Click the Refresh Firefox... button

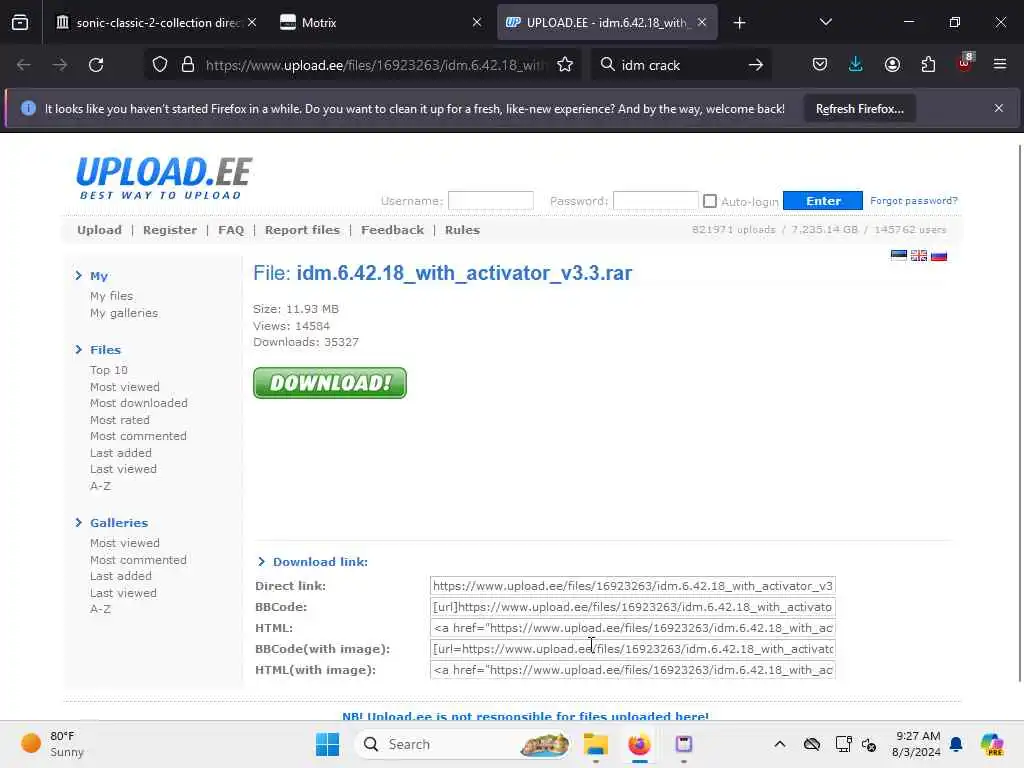[859, 108]
